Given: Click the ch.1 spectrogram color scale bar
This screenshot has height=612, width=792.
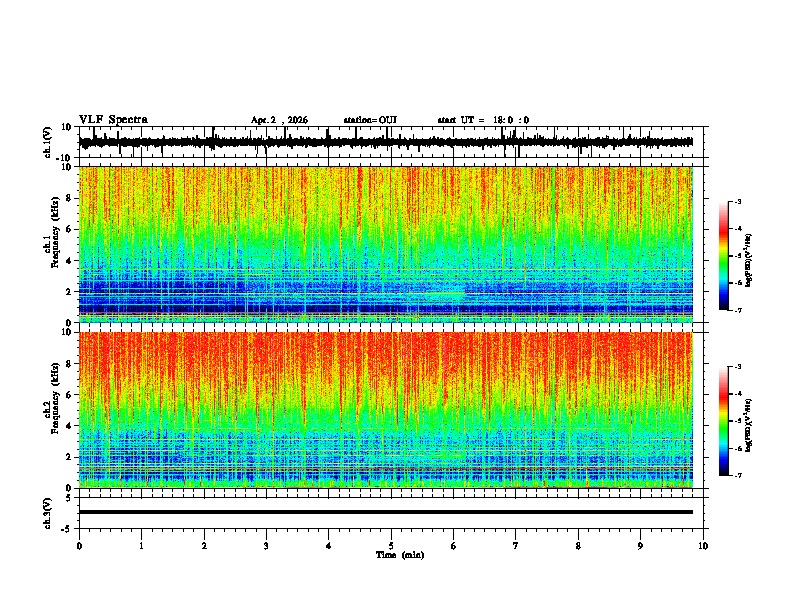Looking at the screenshot, I should pyautogui.click(x=724, y=256).
